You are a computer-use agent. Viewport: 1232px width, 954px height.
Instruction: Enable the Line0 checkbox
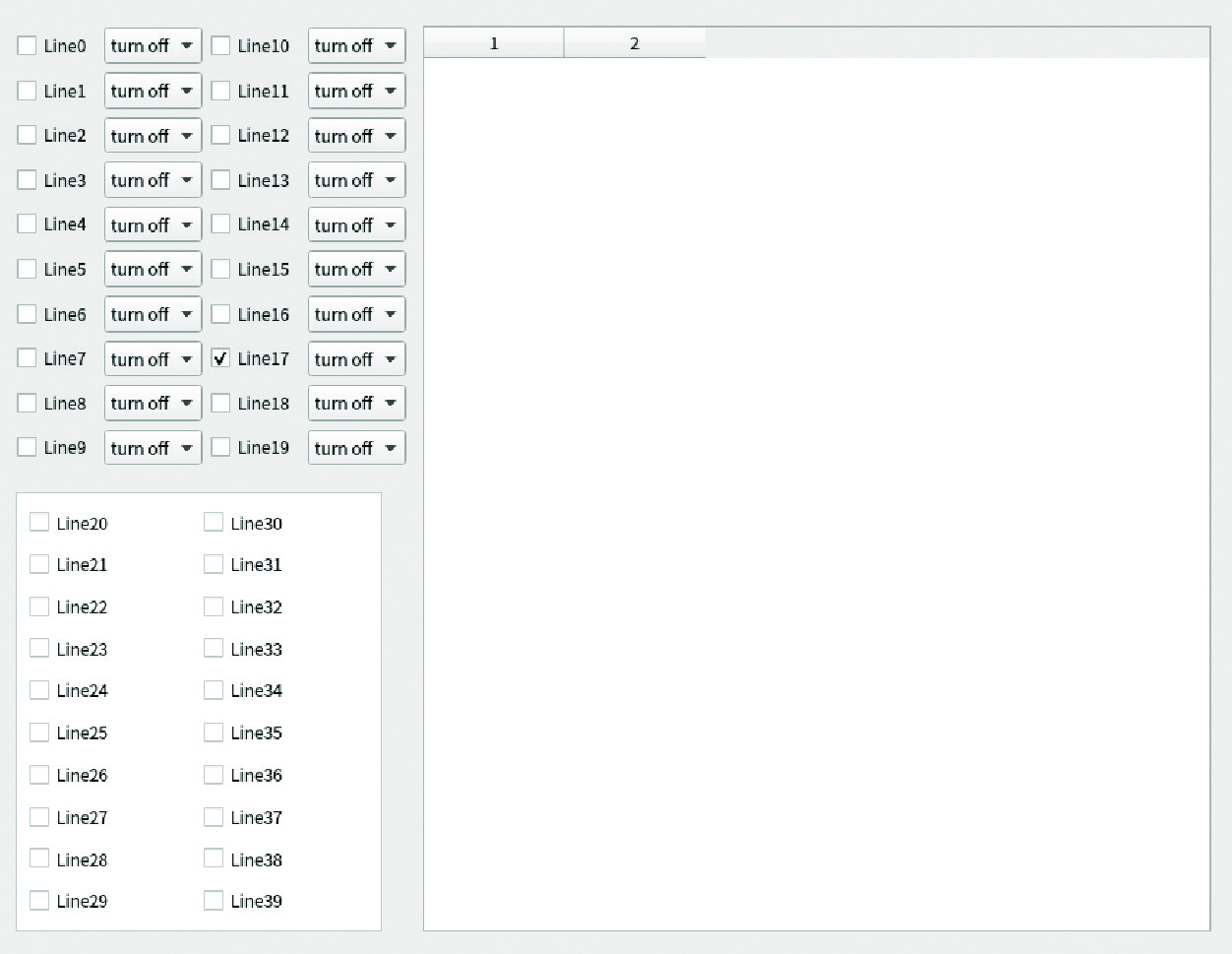pyautogui.click(x=28, y=46)
